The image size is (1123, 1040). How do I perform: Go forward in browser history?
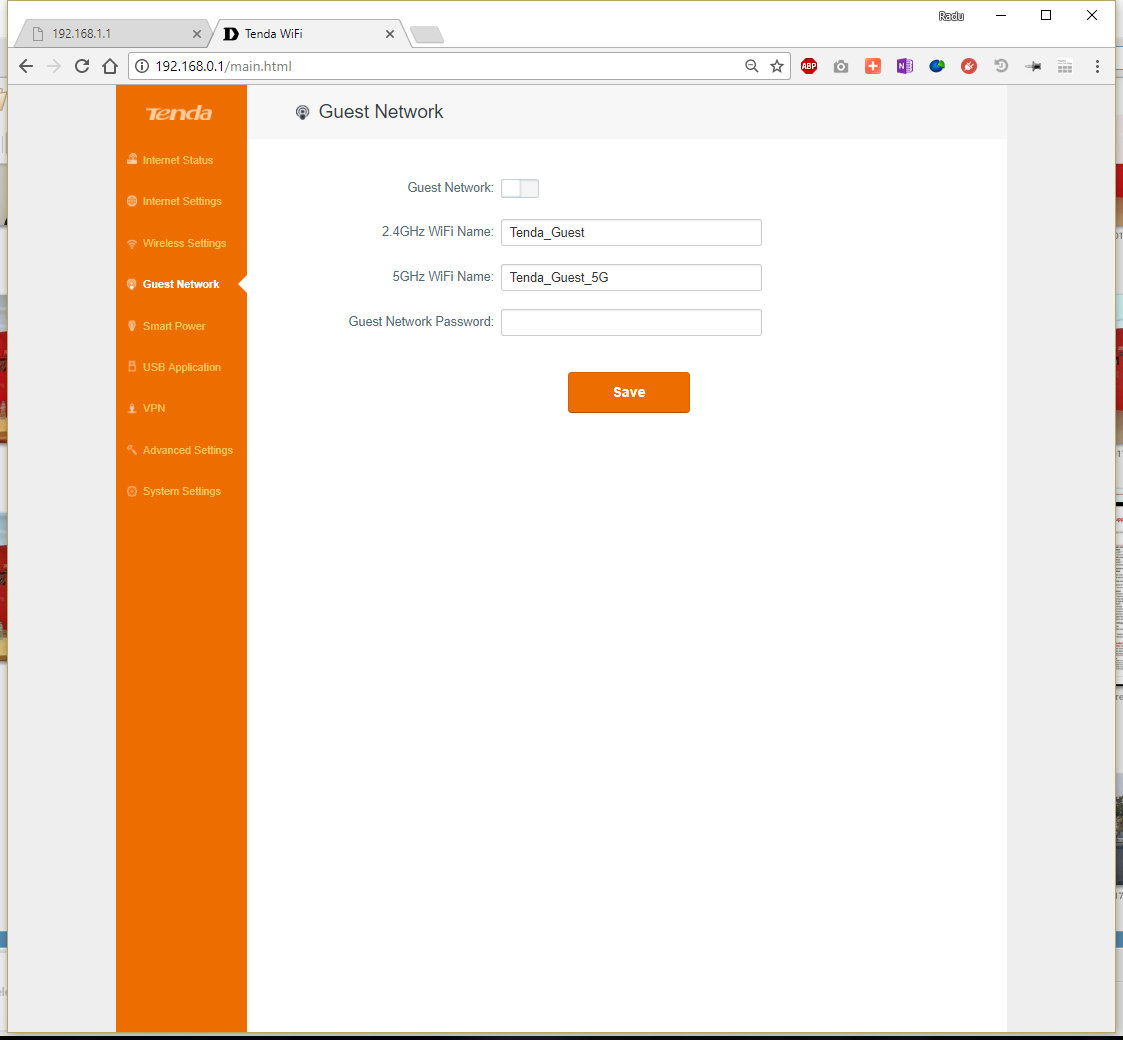[x=54, y=66]
